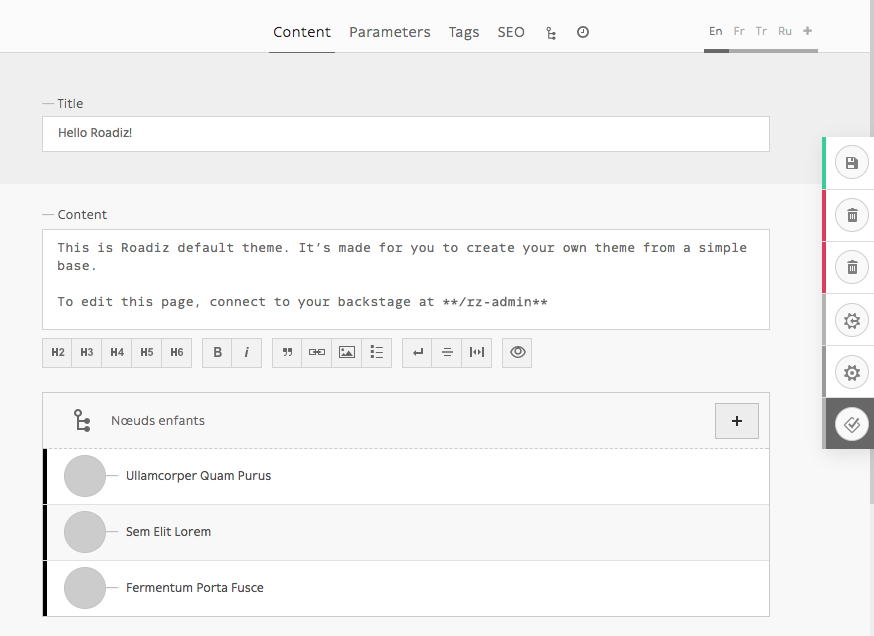Switch to the Fr translation
Viewport: 874px width, 636px height.
[739, 31]
